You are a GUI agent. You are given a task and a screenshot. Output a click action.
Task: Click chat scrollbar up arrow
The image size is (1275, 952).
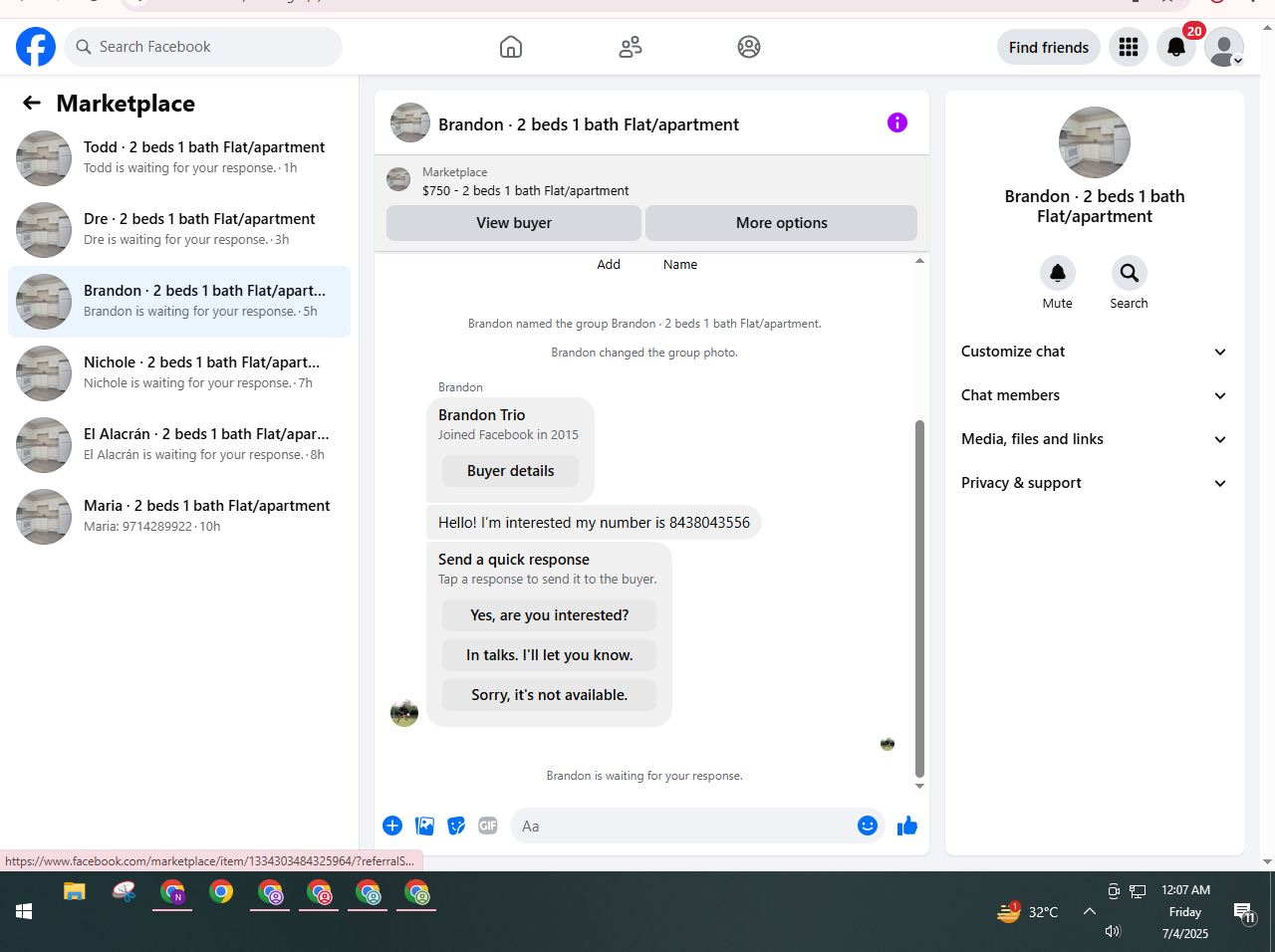coord(919,261)
